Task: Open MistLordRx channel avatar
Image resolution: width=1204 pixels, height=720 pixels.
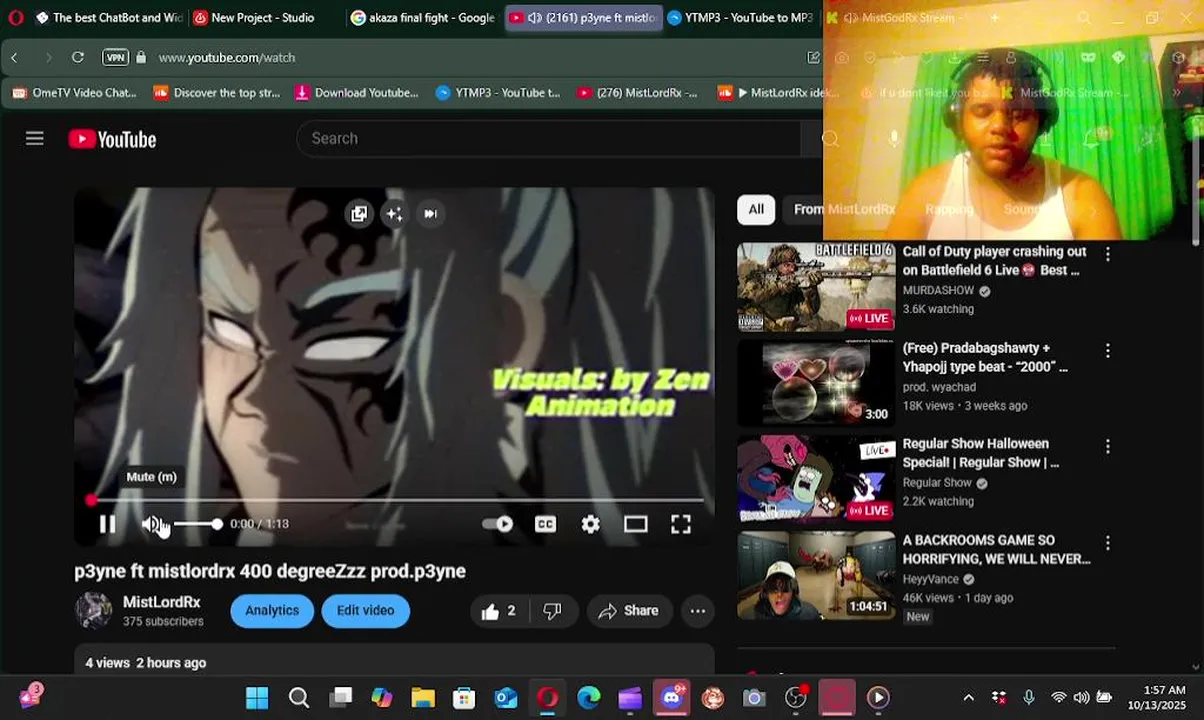Action: (93, 610)
